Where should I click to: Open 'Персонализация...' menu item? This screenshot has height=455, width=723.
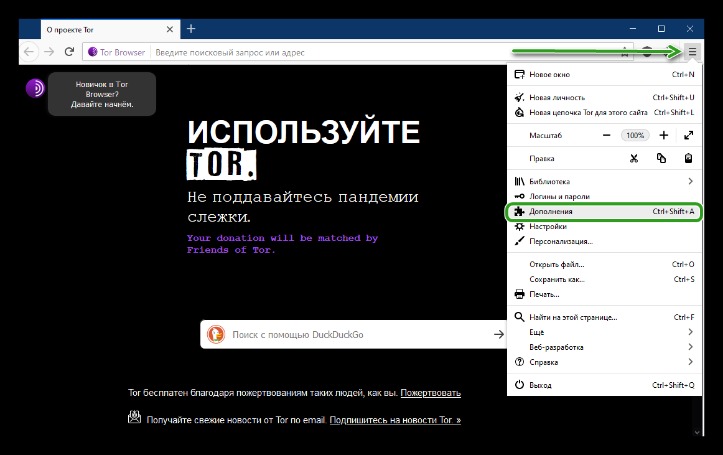604,241
